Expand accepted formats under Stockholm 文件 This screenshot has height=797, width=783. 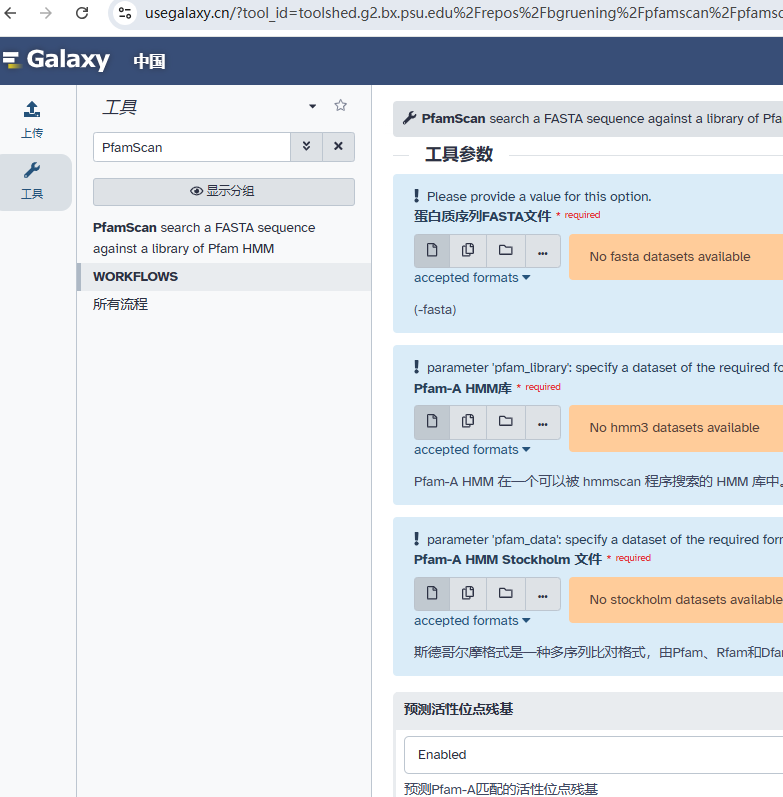point(472,621)
